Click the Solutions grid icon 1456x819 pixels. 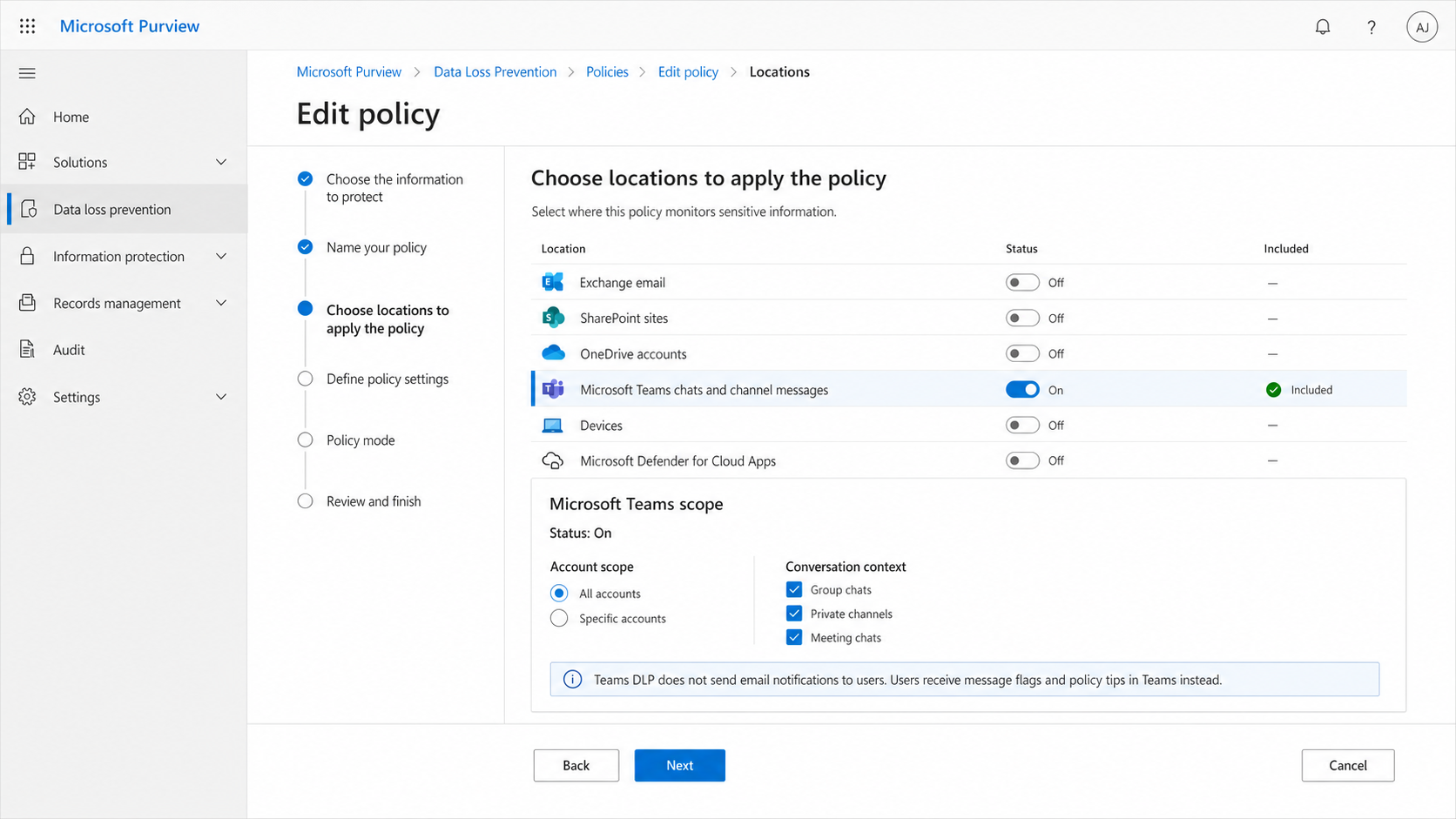pyautogui.click(x=27, y=162)
